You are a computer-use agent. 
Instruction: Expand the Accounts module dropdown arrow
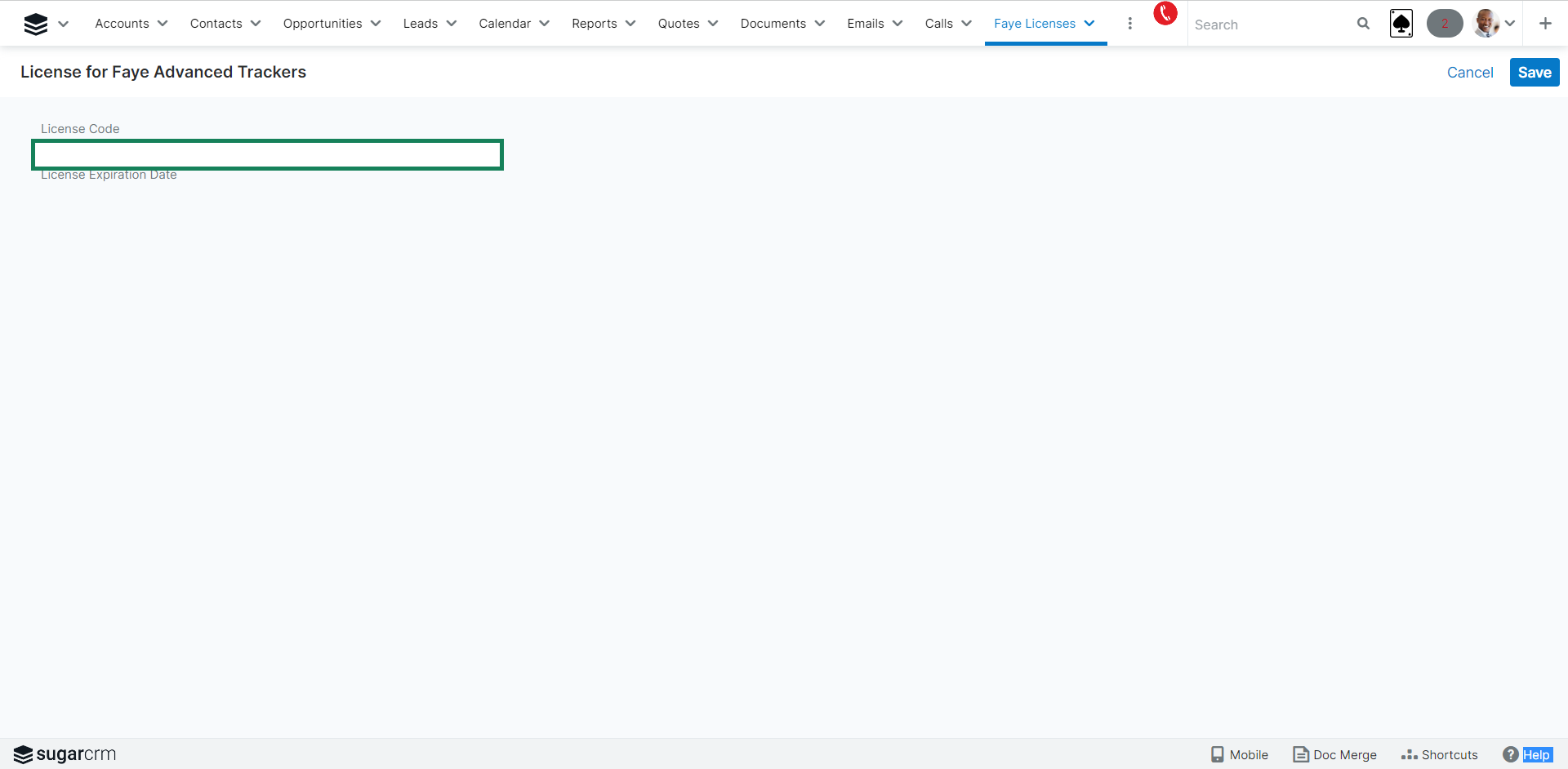163,24
